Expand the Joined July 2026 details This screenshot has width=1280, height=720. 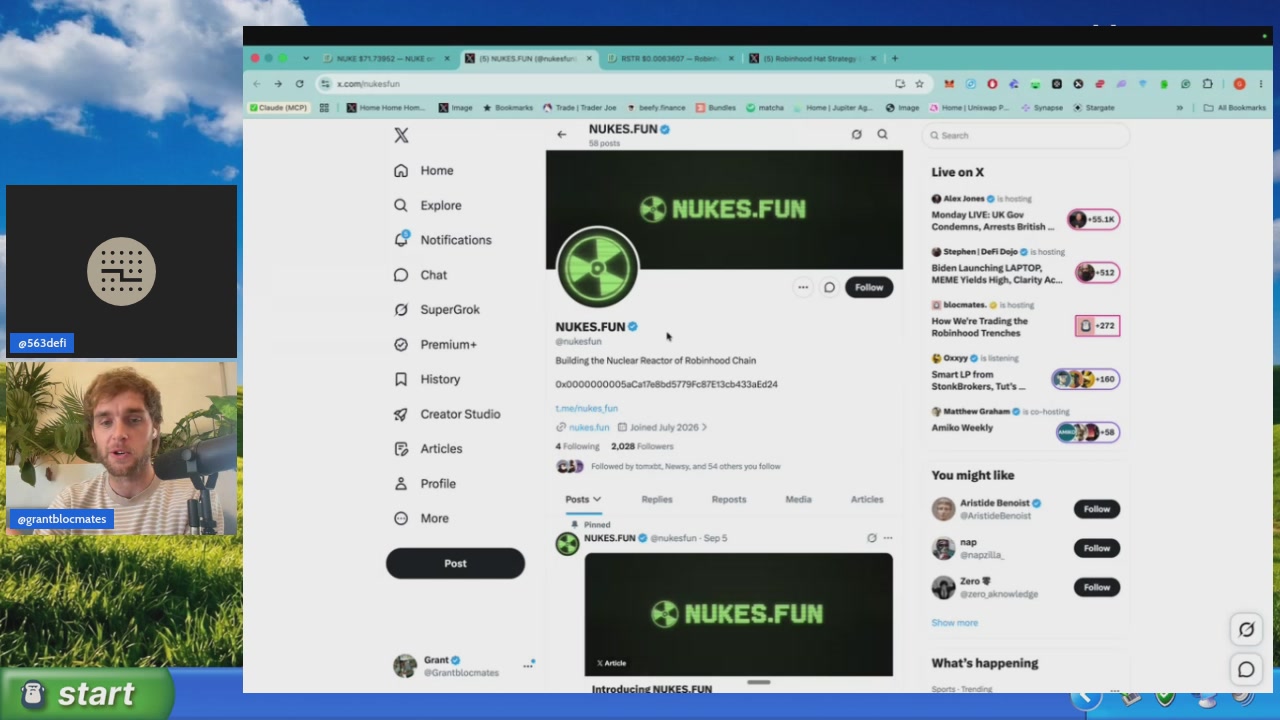tap(662, 427)
